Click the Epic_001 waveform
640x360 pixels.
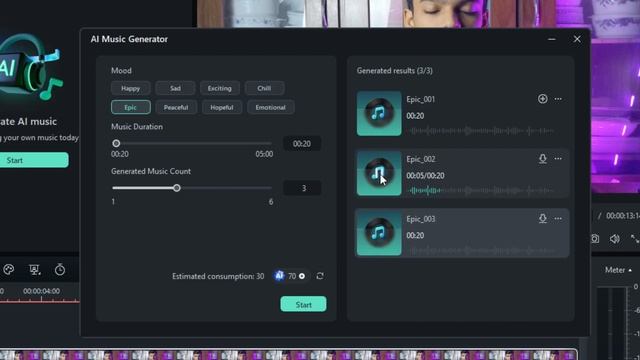[481, 131]
